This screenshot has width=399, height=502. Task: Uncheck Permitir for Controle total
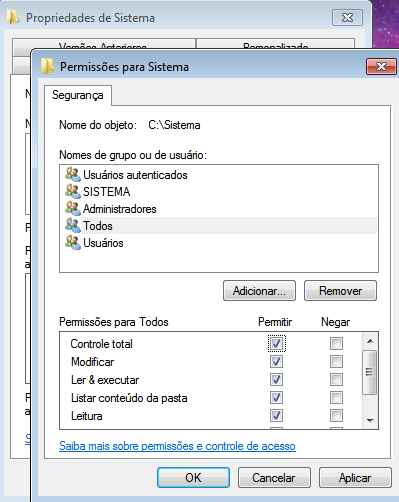coord(276,343)
